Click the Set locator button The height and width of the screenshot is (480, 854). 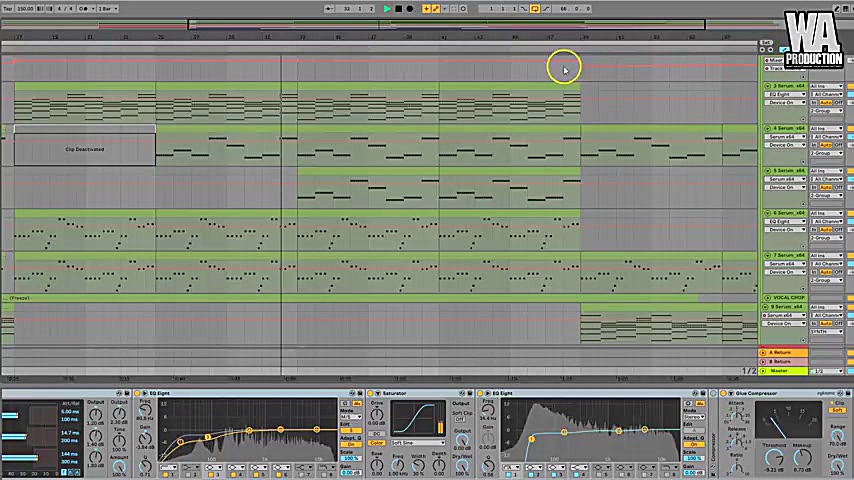(x=766, y=42)
